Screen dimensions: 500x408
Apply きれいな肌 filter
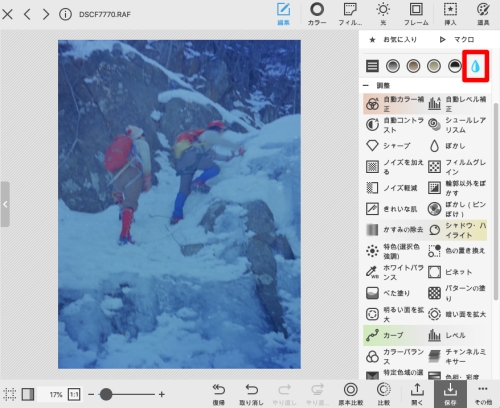coord(395,209)
